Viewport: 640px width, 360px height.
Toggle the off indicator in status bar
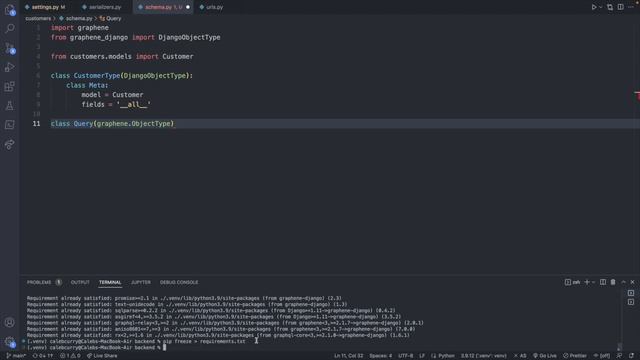pyautogui.click(x=602, y=356)
